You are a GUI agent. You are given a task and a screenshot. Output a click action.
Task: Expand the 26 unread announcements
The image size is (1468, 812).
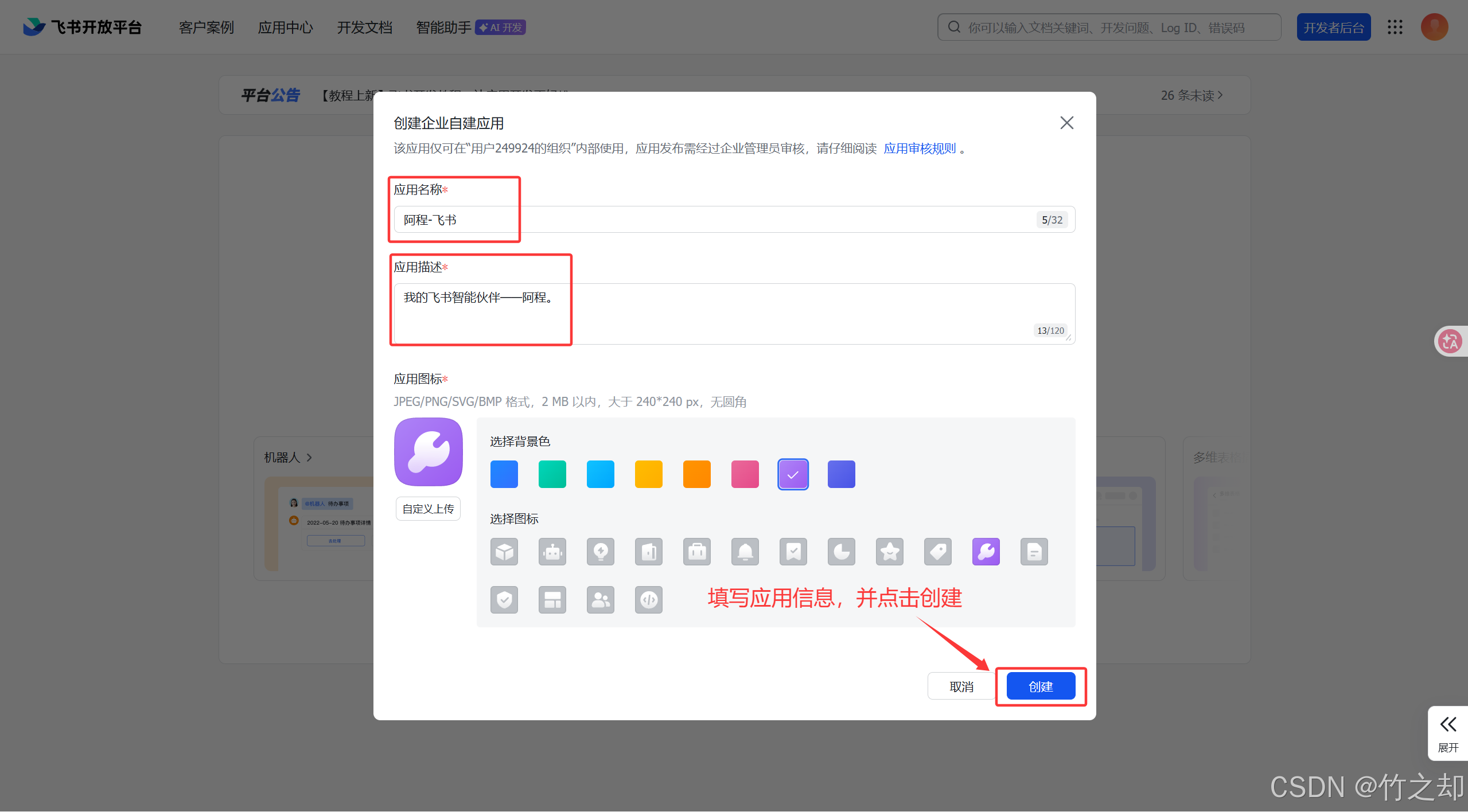click(x=1191, y=95)
